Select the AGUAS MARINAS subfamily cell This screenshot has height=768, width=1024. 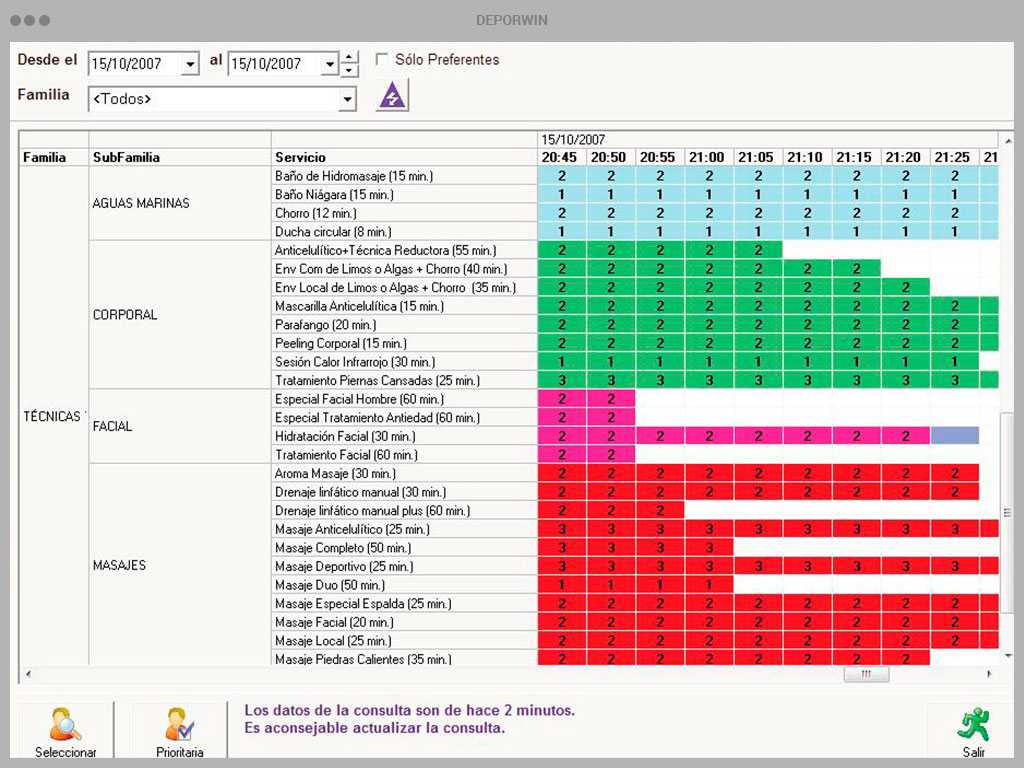(x=180, y=203)
